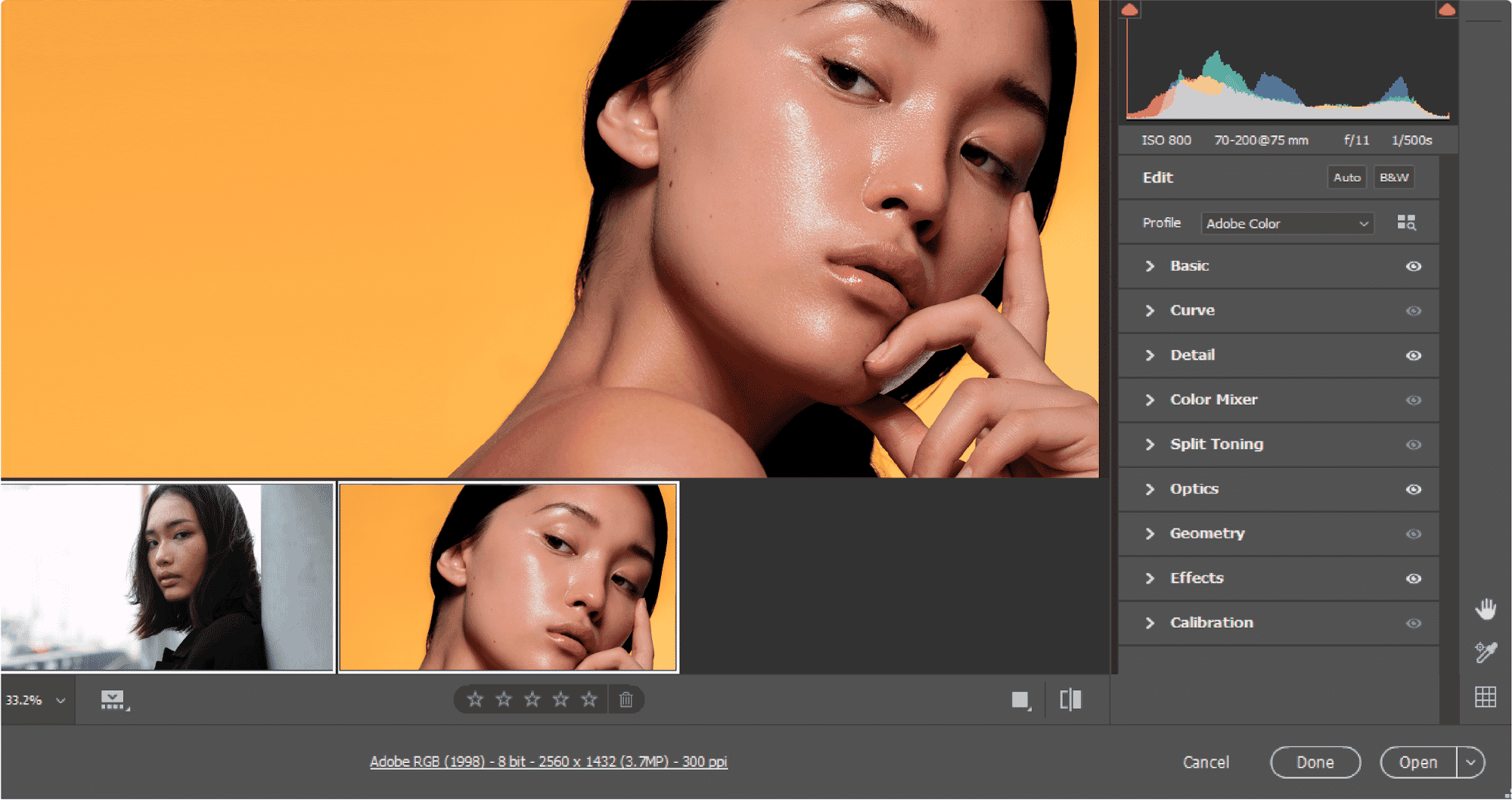The height and width of the screenshot is (800, 1512).
Task: Open the workflow options link Adobe RGB
Action: tap(548, 761)
